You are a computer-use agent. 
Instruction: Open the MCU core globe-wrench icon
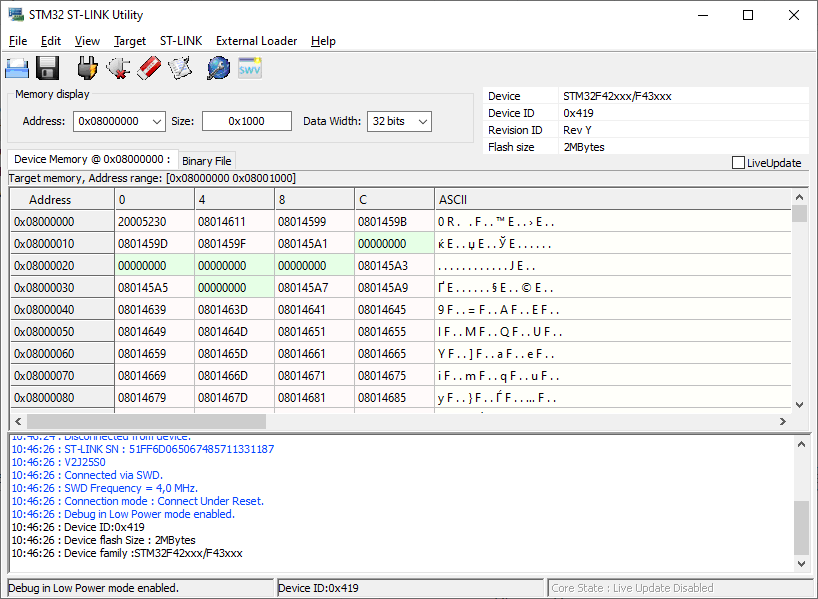pos(218,68)
